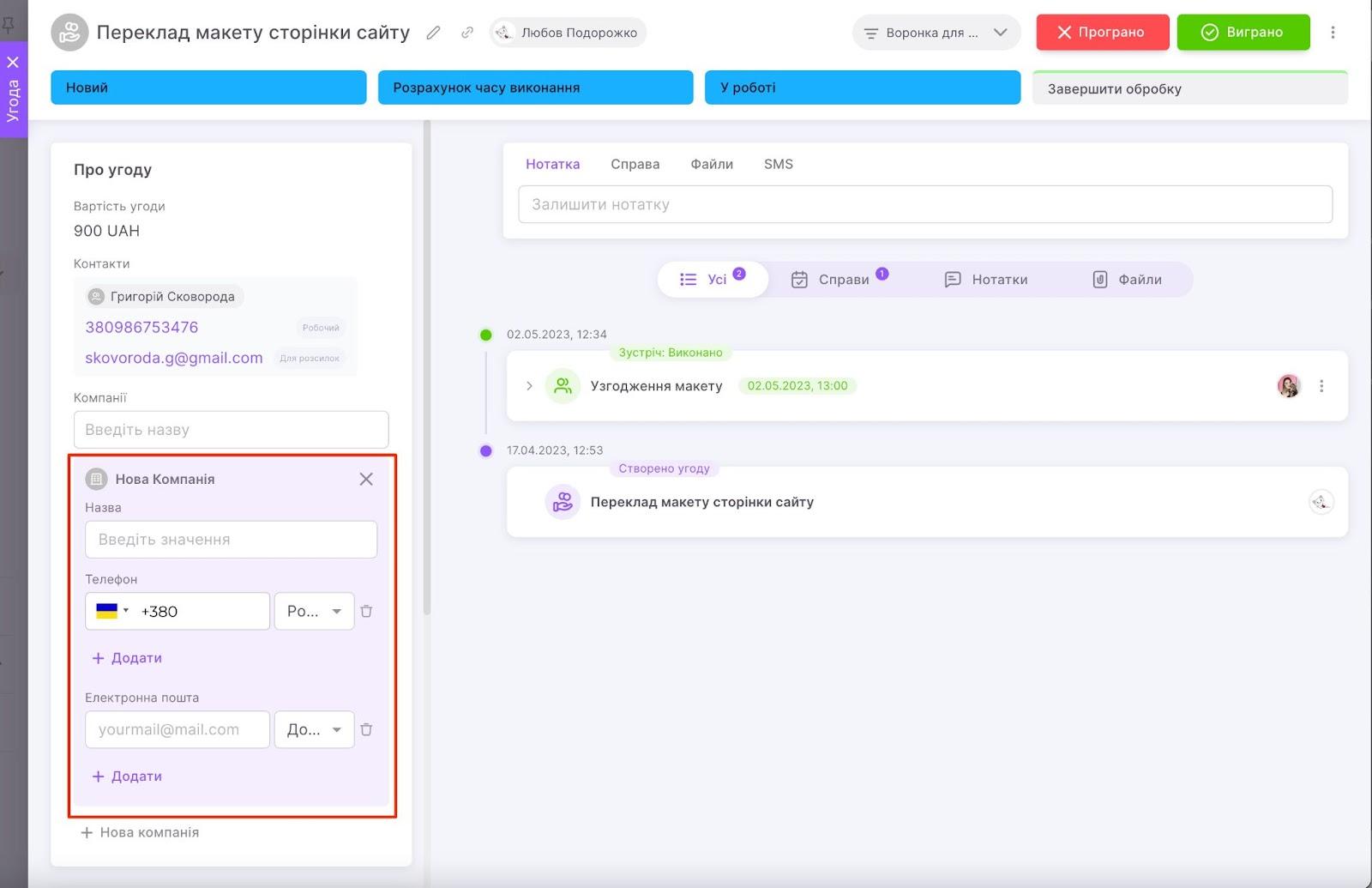Switch to the Справа tab
This screenshot has height=888, width=1372.
point(635,164)
